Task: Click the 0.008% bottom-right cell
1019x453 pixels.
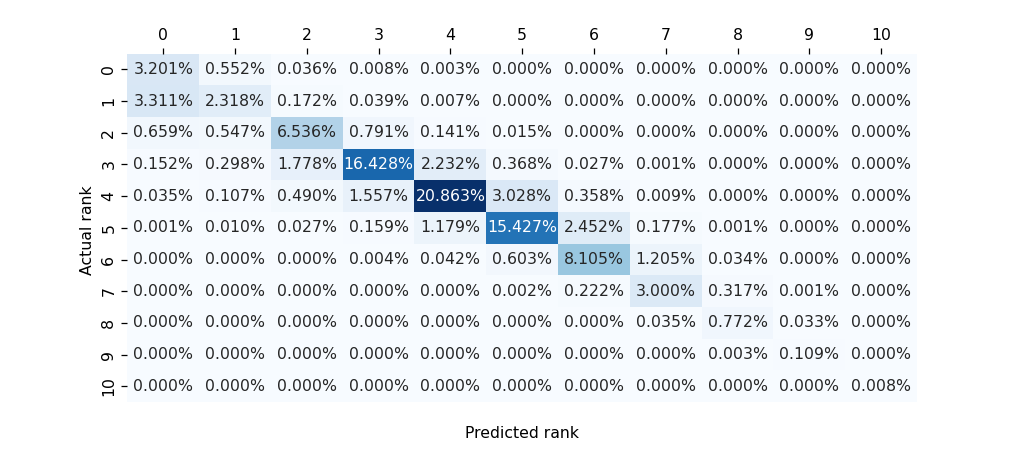Action: (x=881, y=385)
